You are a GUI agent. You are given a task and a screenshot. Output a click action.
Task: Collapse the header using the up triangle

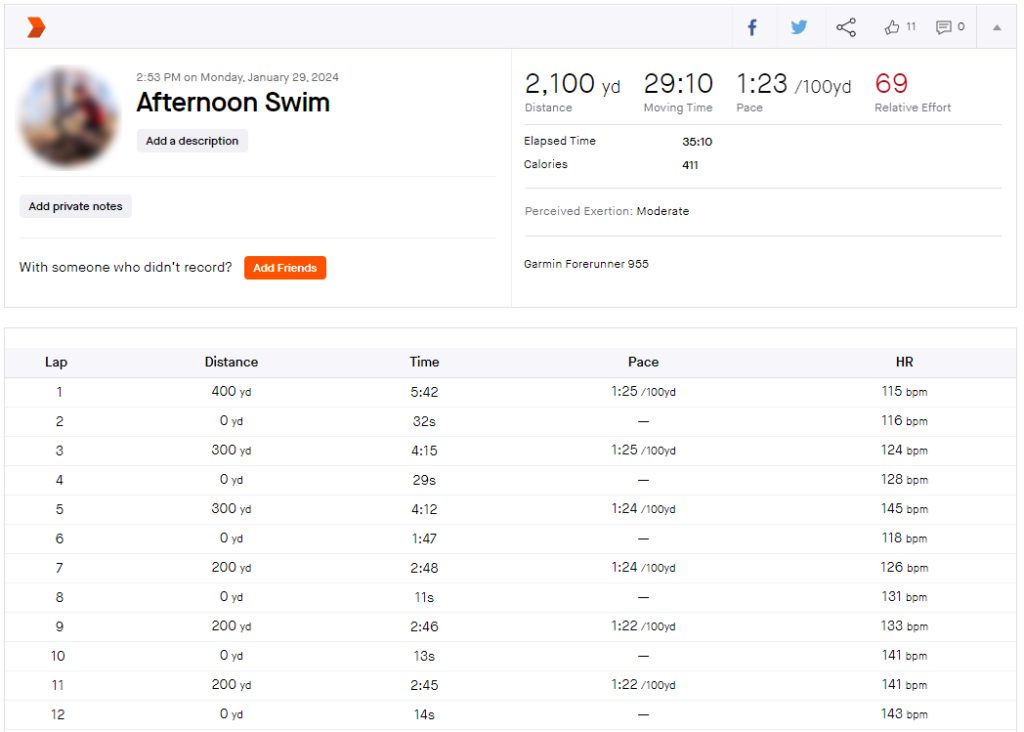pos(996,28)
